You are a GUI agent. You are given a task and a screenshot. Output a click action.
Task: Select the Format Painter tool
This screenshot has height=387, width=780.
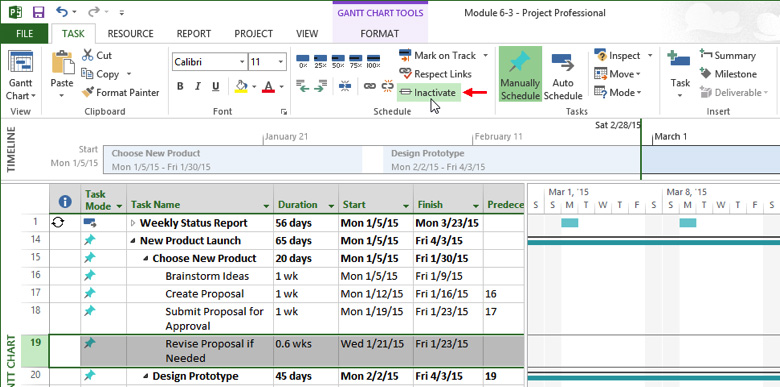pyautogui.click(x=120, y=93)
